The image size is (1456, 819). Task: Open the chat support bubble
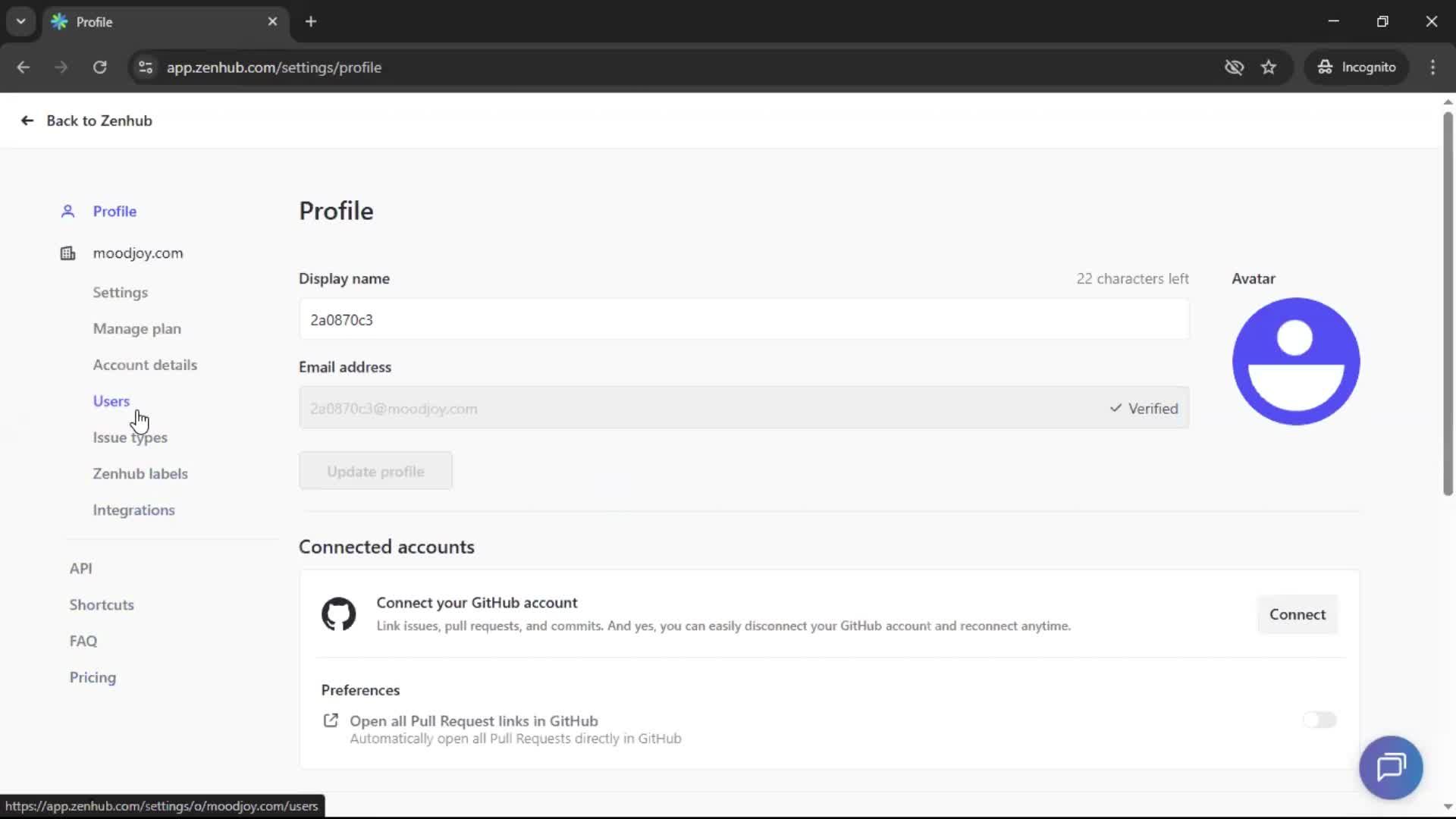1392,767
